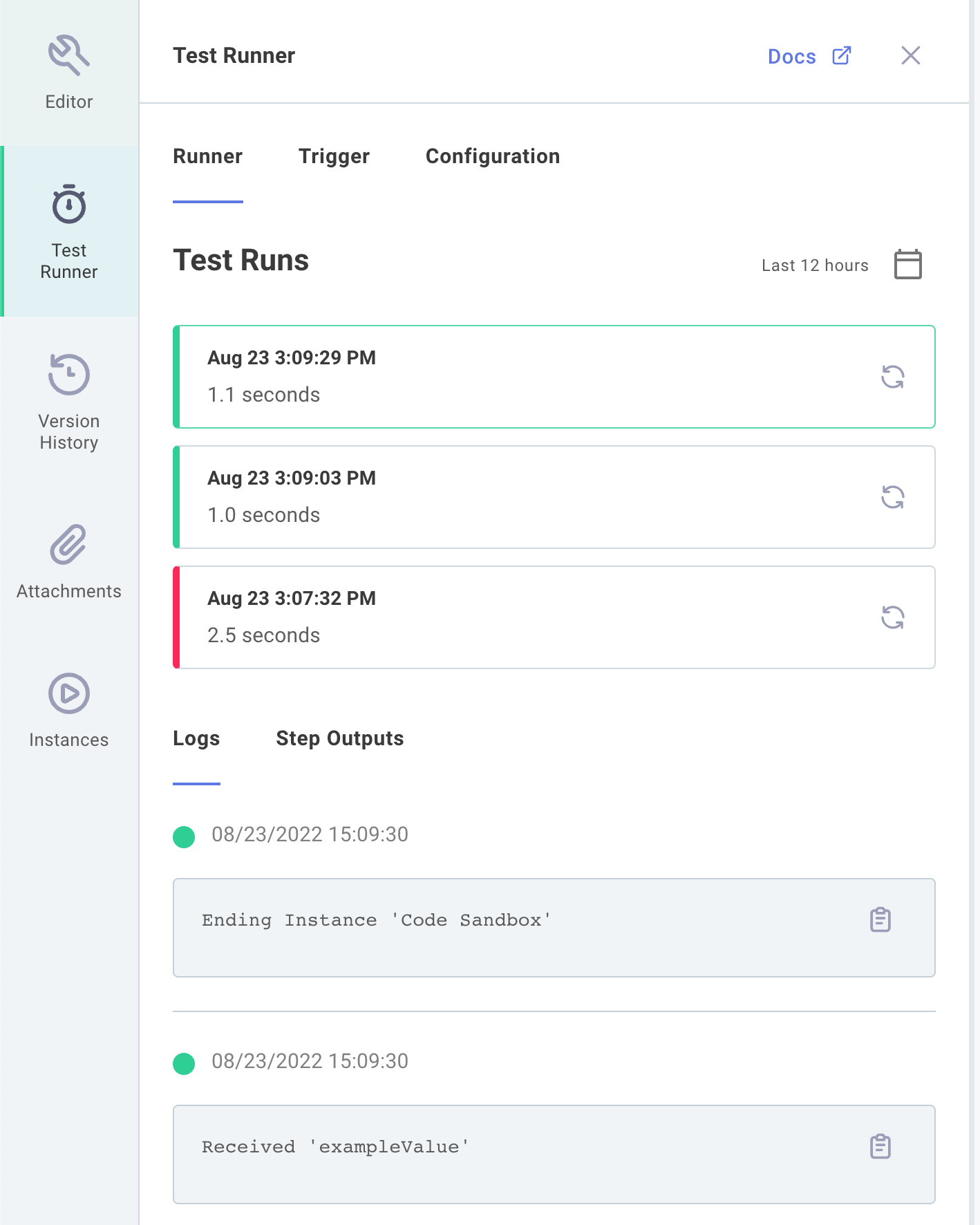View Instances via the play icon
This screenshot has height=1225, width=980.
coord(68,693)
